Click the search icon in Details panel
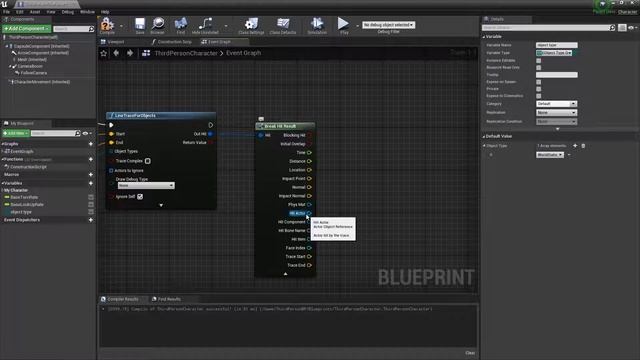The height and width of the screenshot is (360, 640). [x=612, y=28]
